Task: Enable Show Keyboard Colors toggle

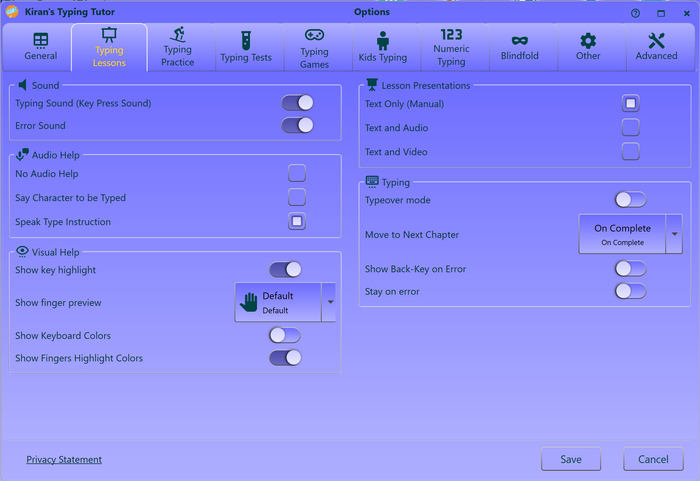Action: pyautogui.click(x=285, y=335)
